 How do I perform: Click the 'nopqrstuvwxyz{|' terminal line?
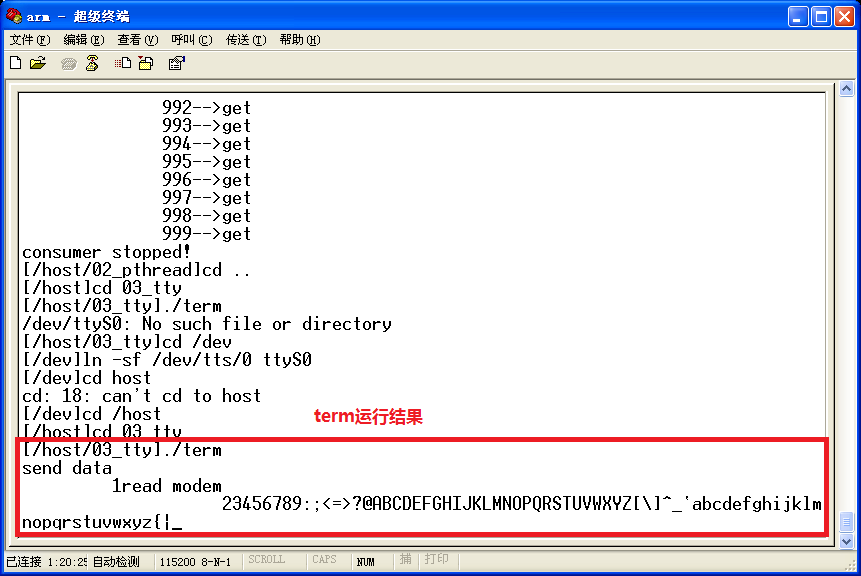click(97, 522)
